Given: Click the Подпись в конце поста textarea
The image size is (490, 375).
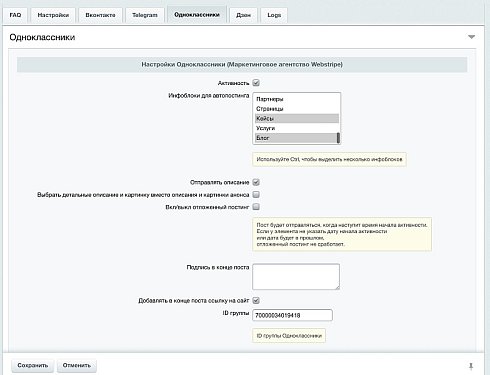Looking at the screenshot, I should [296, 277].
